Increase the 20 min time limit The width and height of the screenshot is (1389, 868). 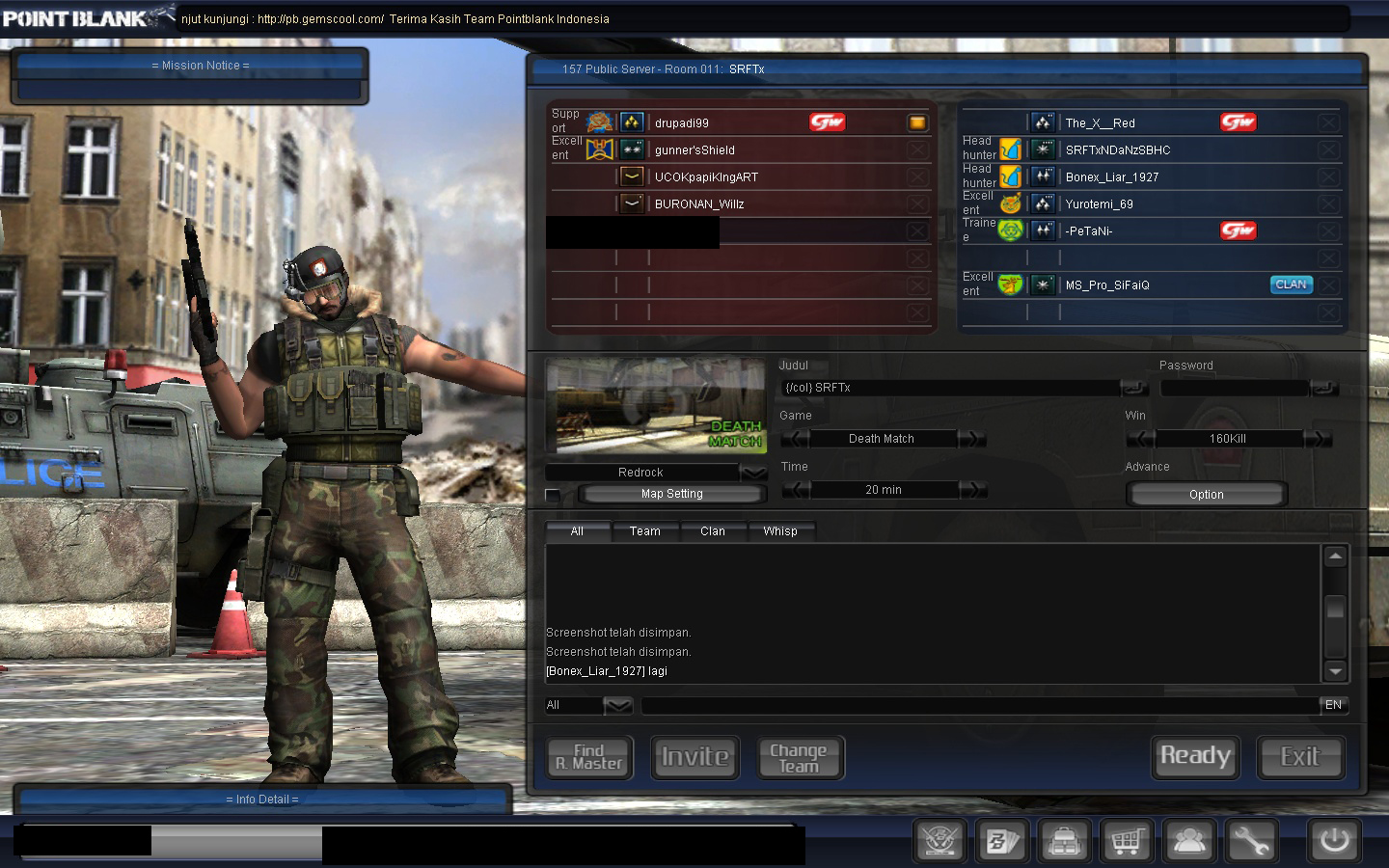pos(971,490)
